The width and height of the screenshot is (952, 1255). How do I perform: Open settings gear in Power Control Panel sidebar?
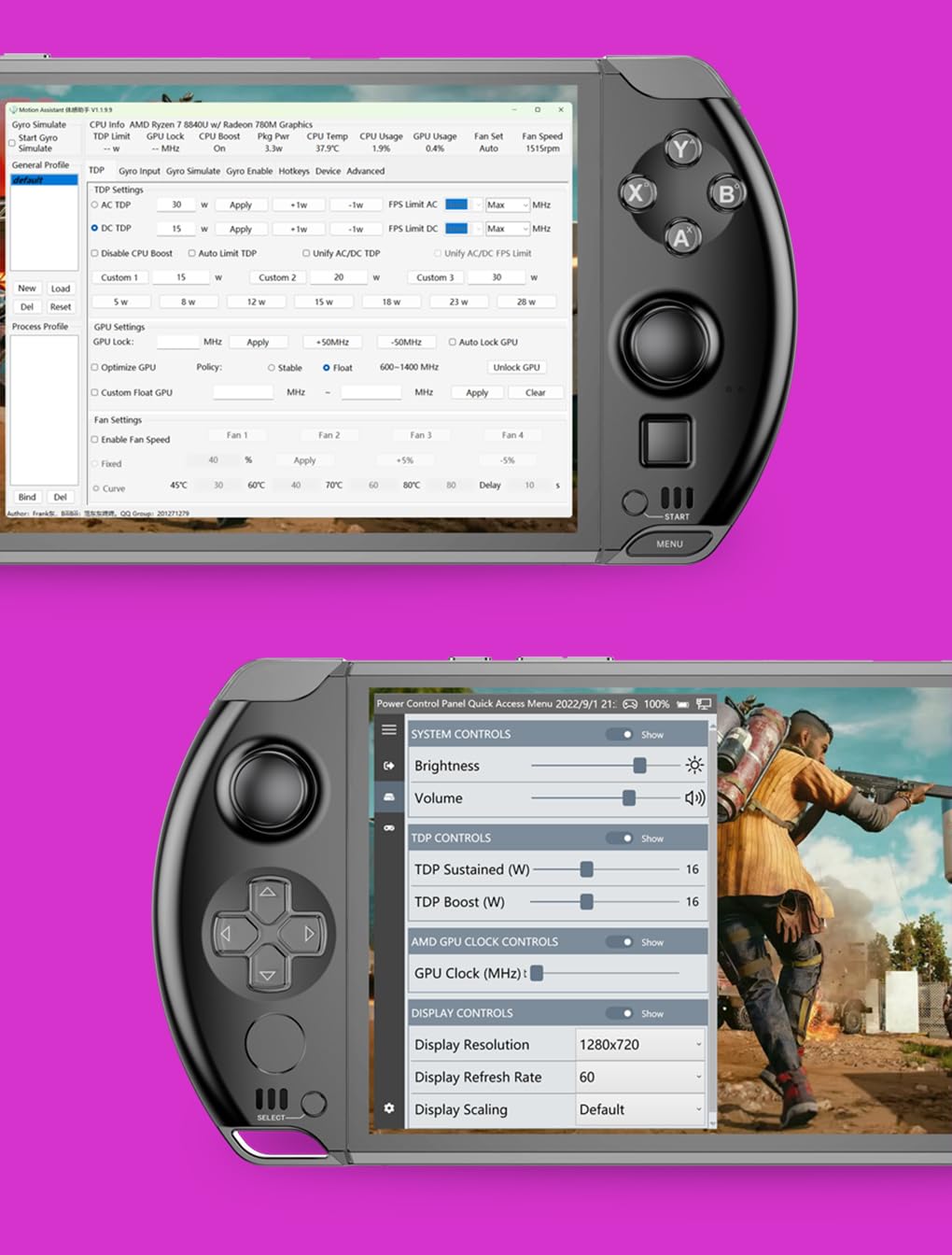pos(388,1108)
